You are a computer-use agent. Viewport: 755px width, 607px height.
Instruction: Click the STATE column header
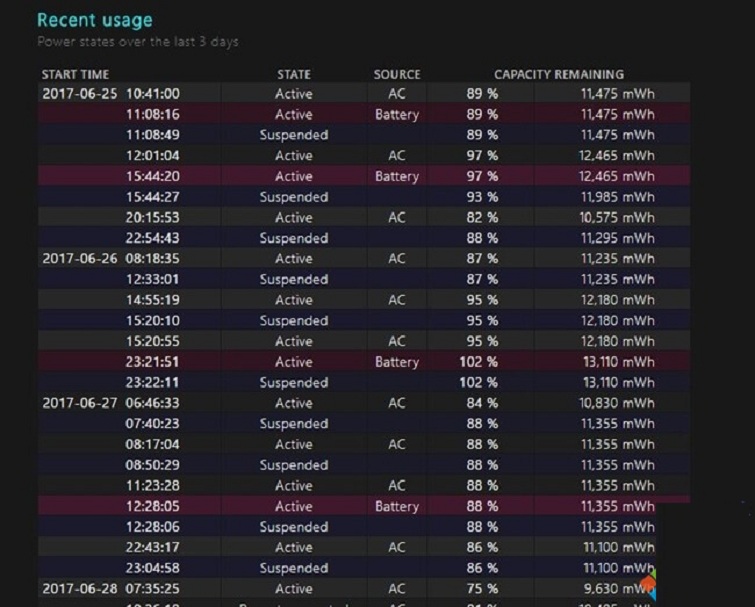[294, 74]
